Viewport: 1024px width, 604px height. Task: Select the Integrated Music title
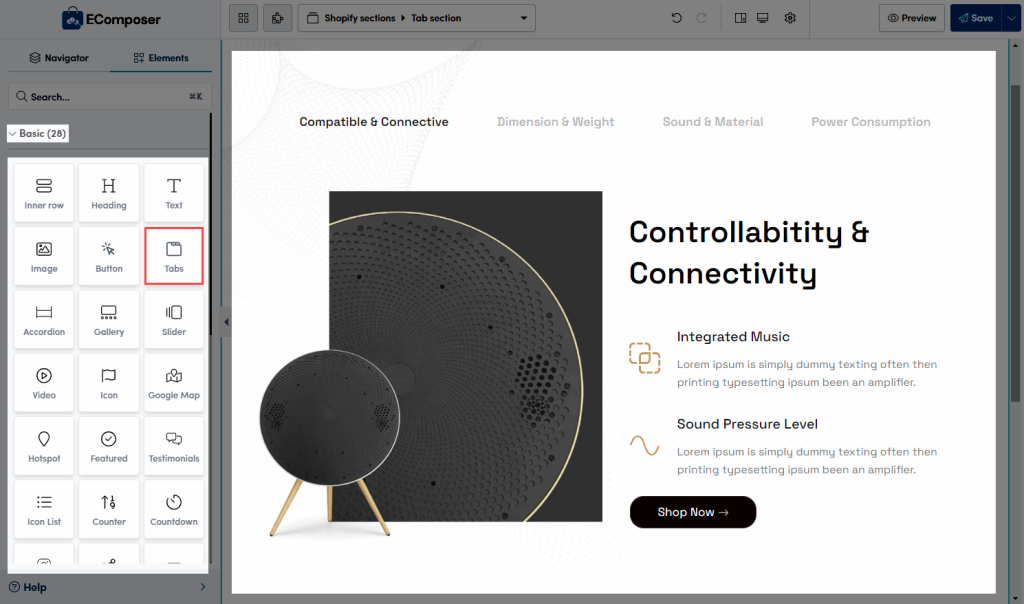click(x=733, y=337)
